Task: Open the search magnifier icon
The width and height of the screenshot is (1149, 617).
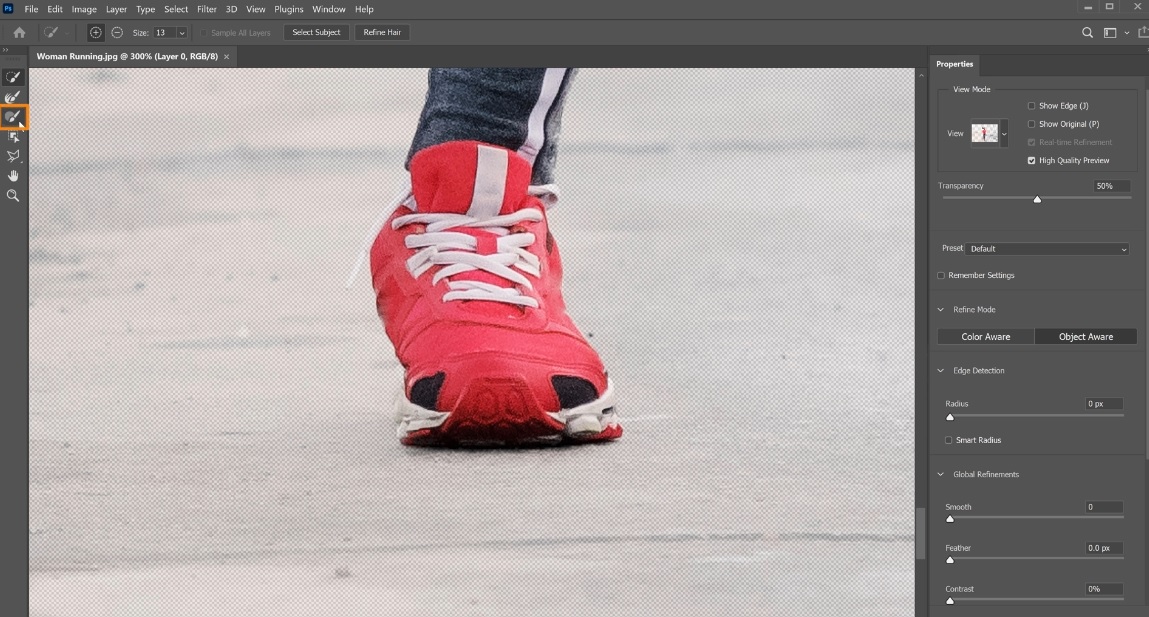Action: click(x=1087, y=32)
